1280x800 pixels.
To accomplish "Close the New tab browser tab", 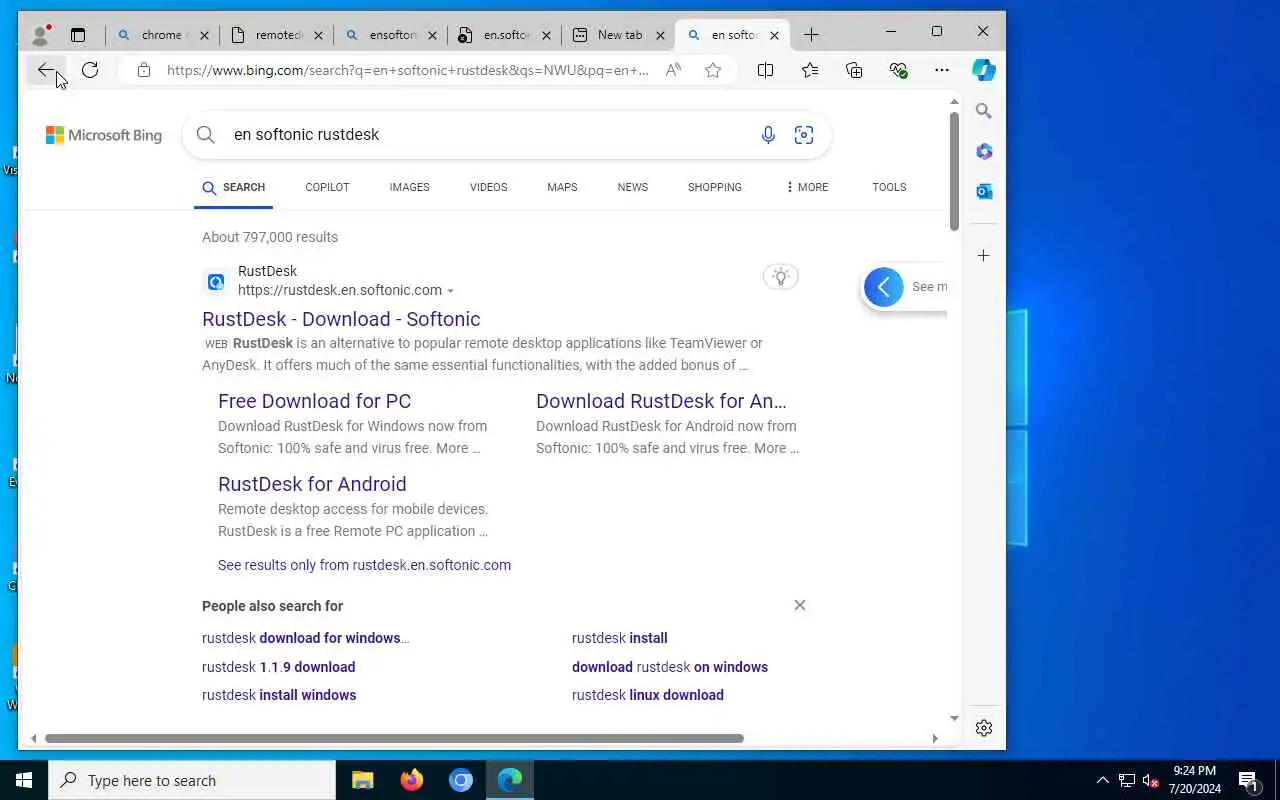I will (x=660, y=35).
